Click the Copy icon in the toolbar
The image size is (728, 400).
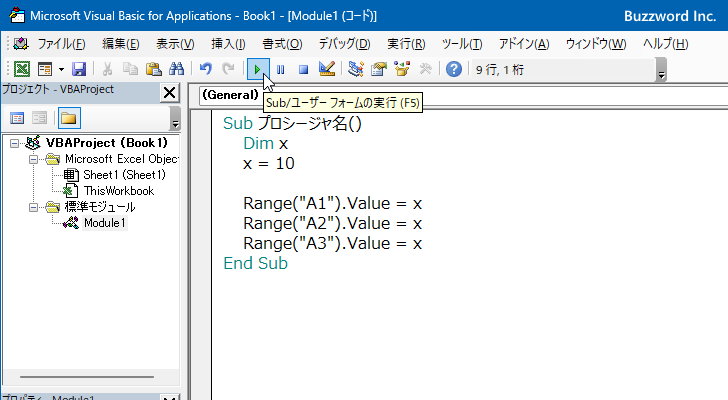130,70
